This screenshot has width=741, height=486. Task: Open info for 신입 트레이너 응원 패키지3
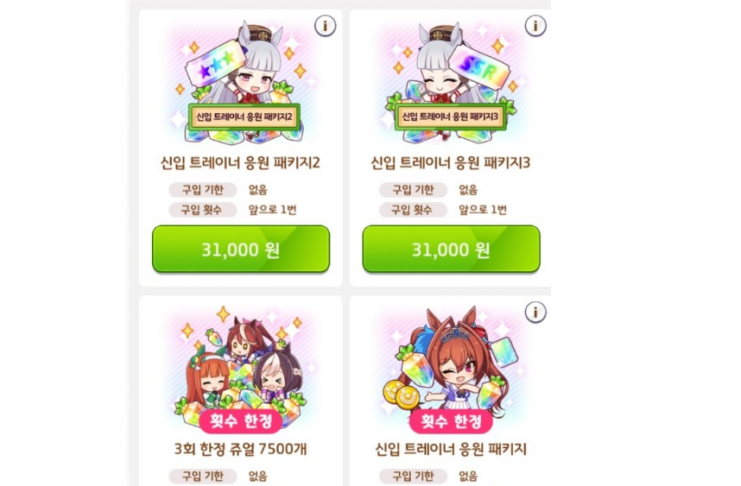[535, 26]
